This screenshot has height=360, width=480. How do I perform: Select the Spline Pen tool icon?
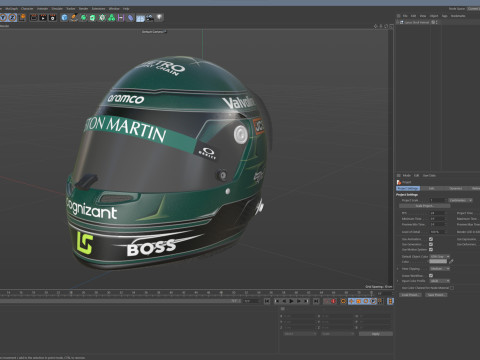click(x=74, y=17)
